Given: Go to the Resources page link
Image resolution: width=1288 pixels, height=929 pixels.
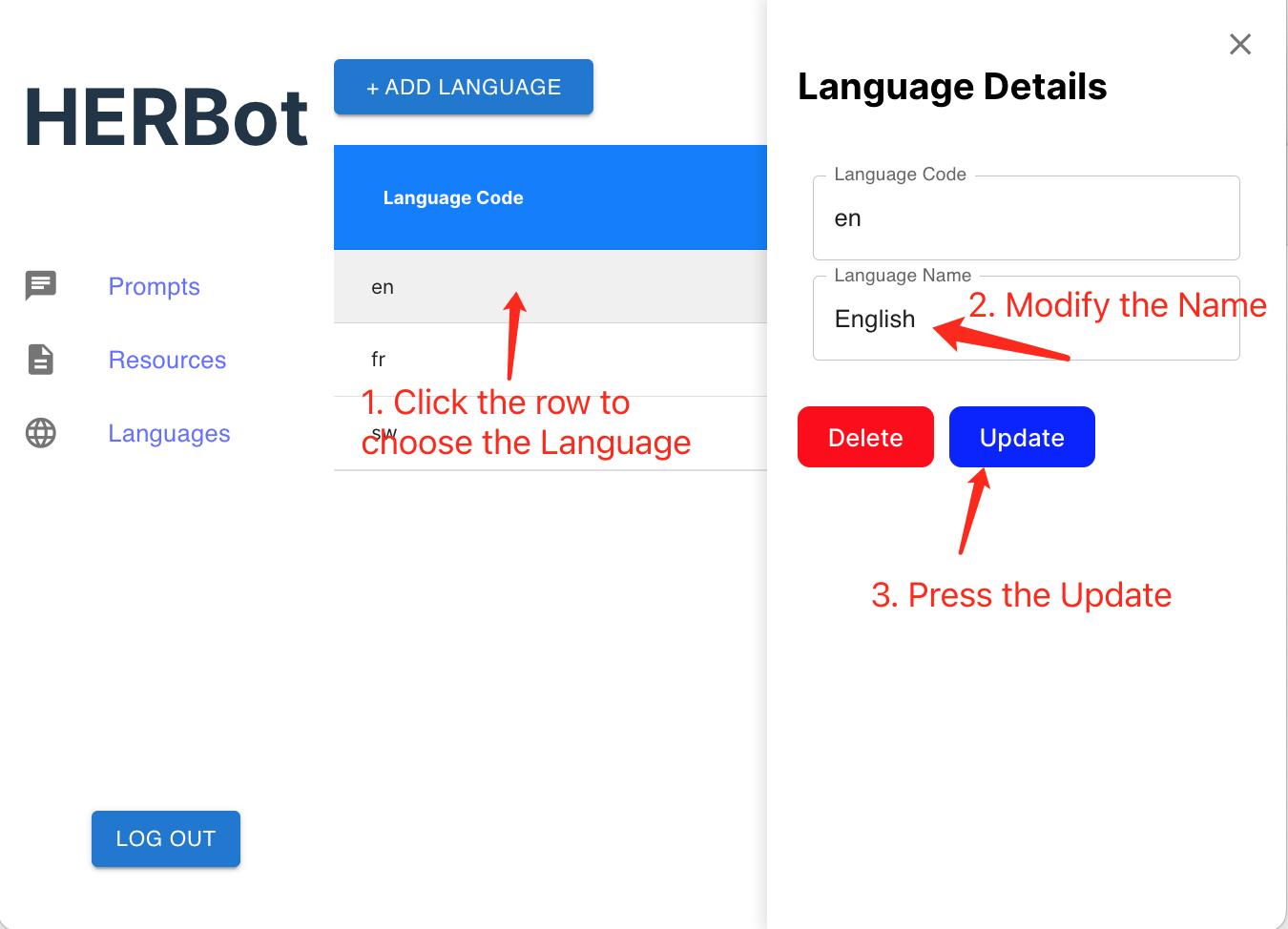Looking at the screenshot, I should [x=167, y=360].
